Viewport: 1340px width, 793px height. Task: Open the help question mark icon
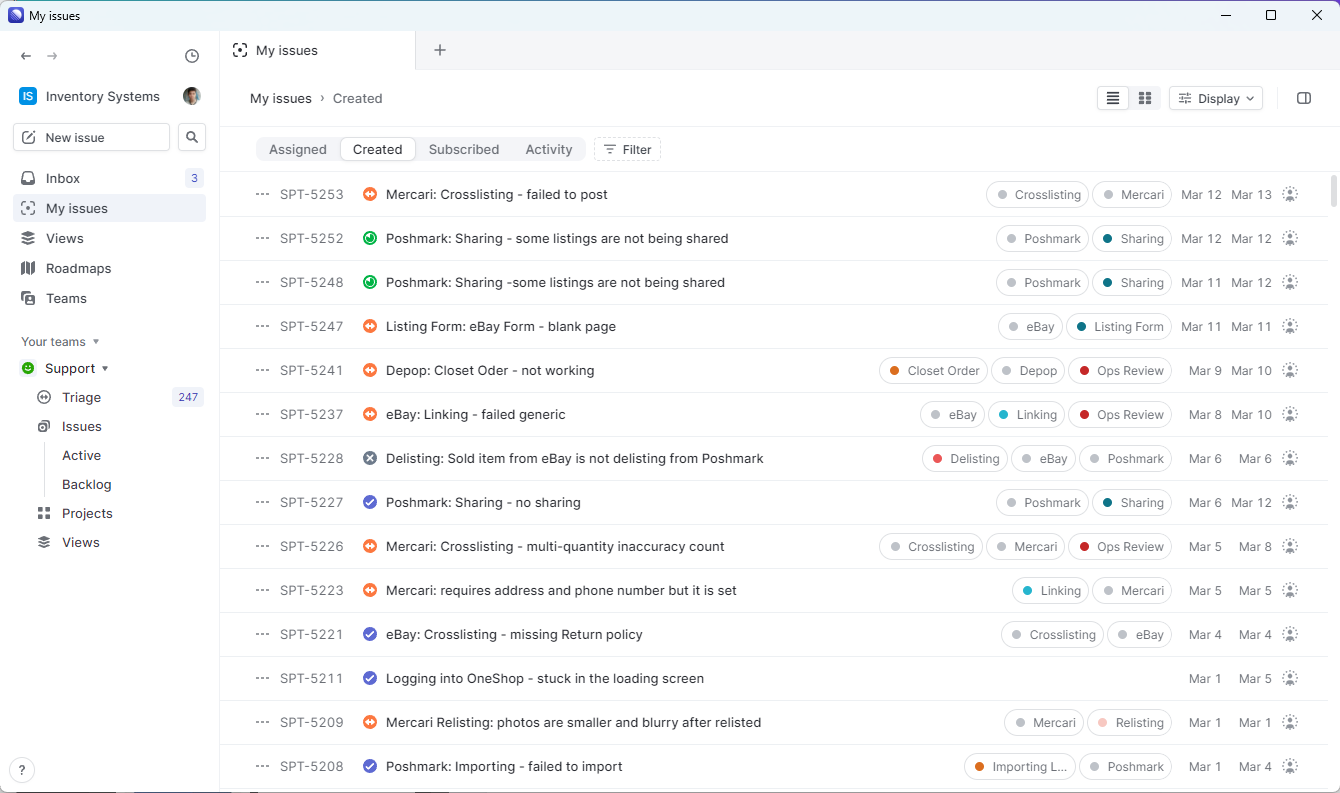tap(21, 770)
